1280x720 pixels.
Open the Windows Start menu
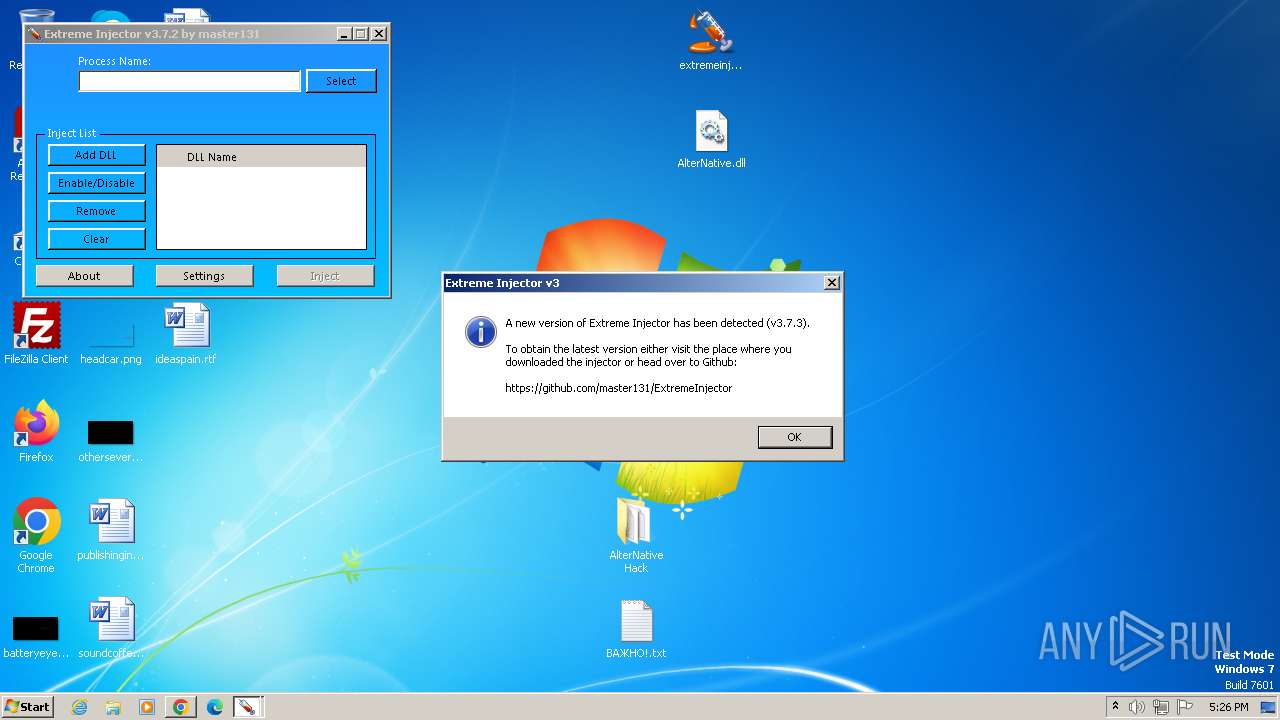pos(28,707)
